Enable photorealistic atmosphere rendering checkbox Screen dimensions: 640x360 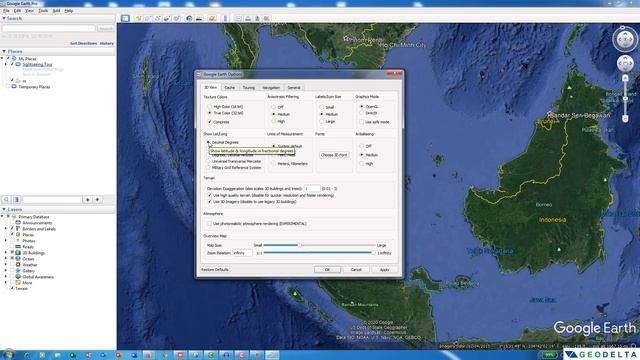[x=210, y=224]
